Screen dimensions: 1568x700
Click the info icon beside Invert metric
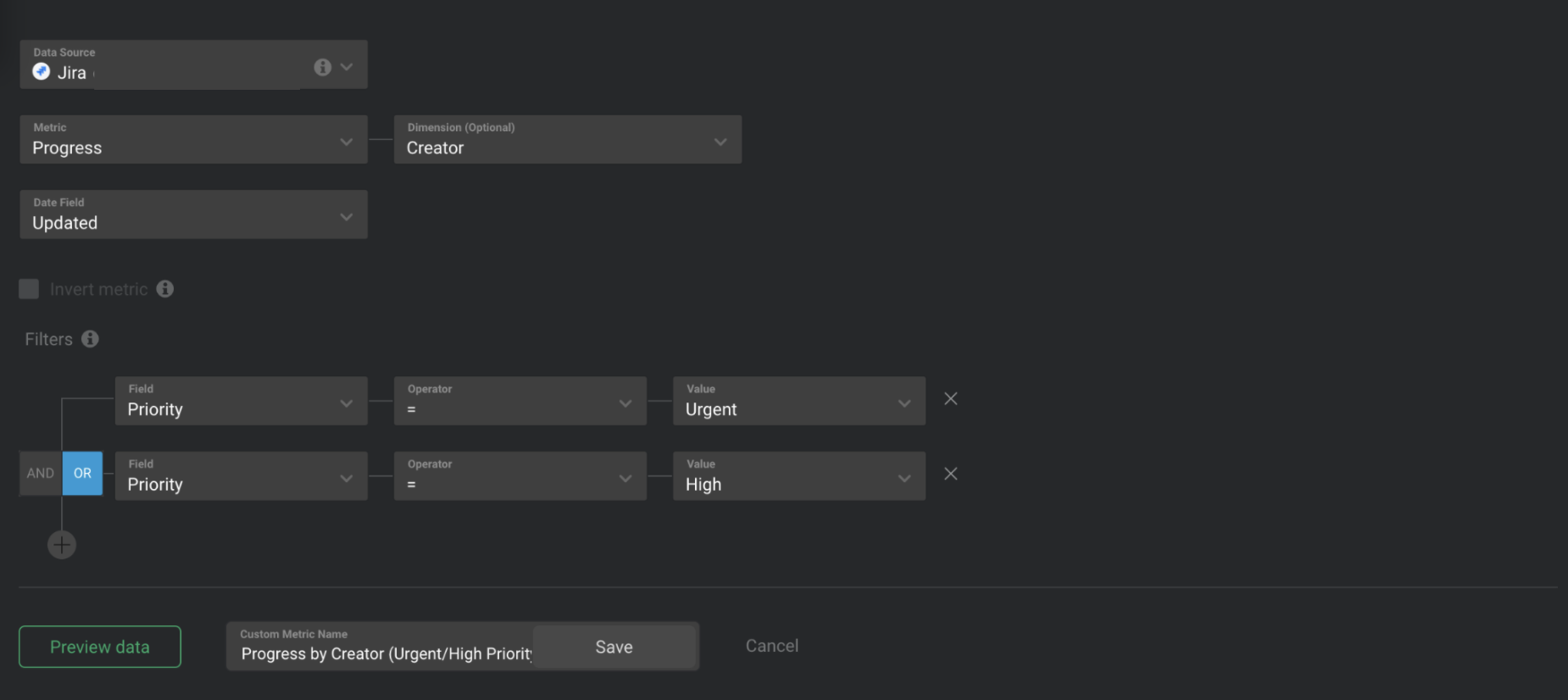[x=165, y=289]
